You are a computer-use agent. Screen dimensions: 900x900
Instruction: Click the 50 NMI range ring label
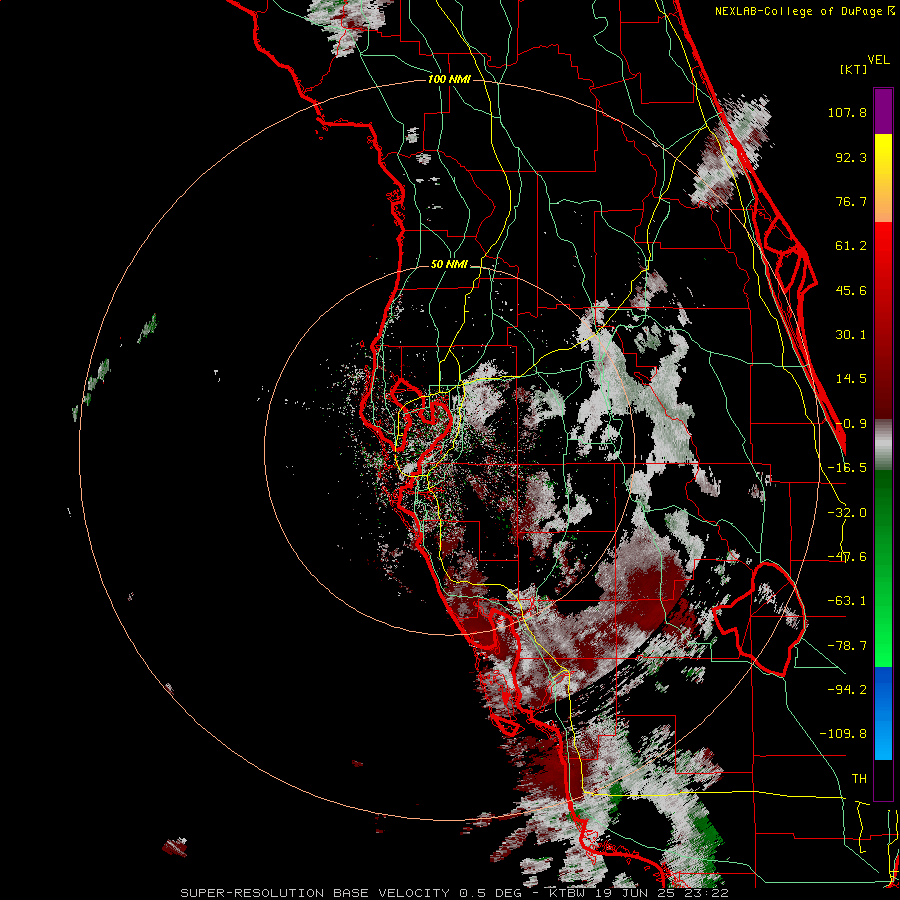coord(449,265)
